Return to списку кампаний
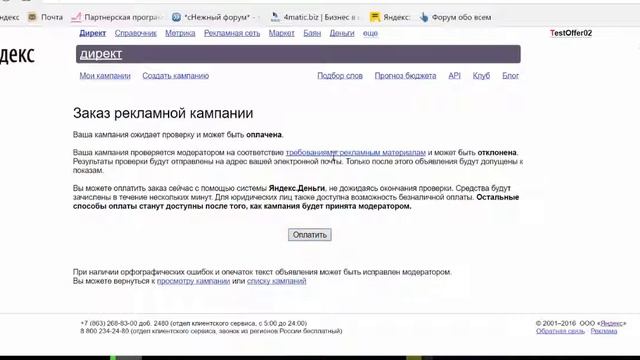Image resolution: width=640 pixels, height=360 pixels. click(276, 281)
